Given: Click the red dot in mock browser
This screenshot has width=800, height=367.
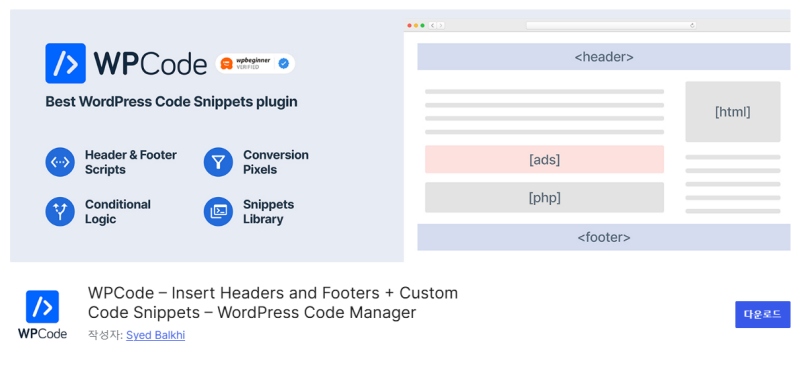Looking at the screenshot, I should (x=409, y=25).
